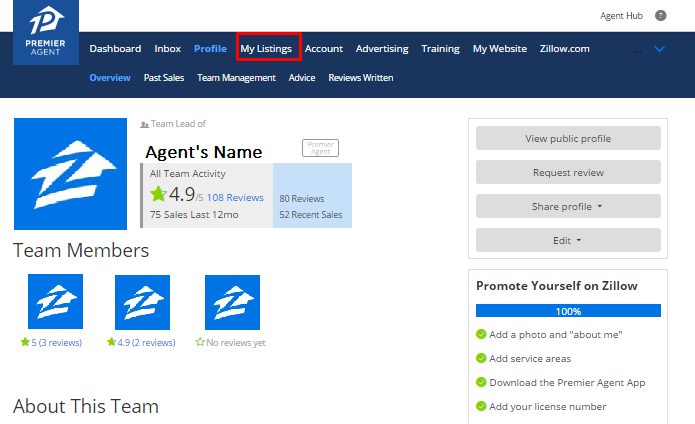Screen dimensions: 695x424
Task: Expand the blue chevron in navigation bar
Action: pyautogui.click(x=659, y=48)
